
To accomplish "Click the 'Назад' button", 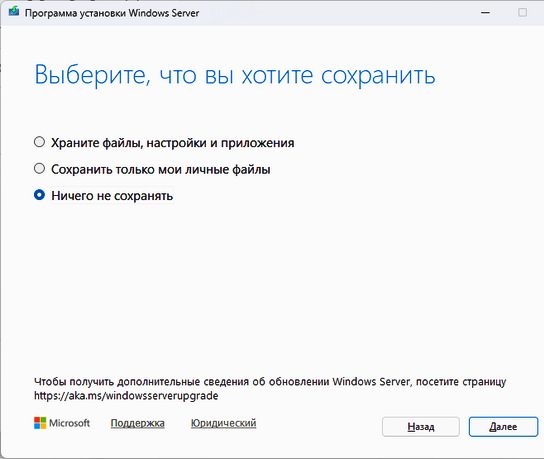I will coord(420,426).
